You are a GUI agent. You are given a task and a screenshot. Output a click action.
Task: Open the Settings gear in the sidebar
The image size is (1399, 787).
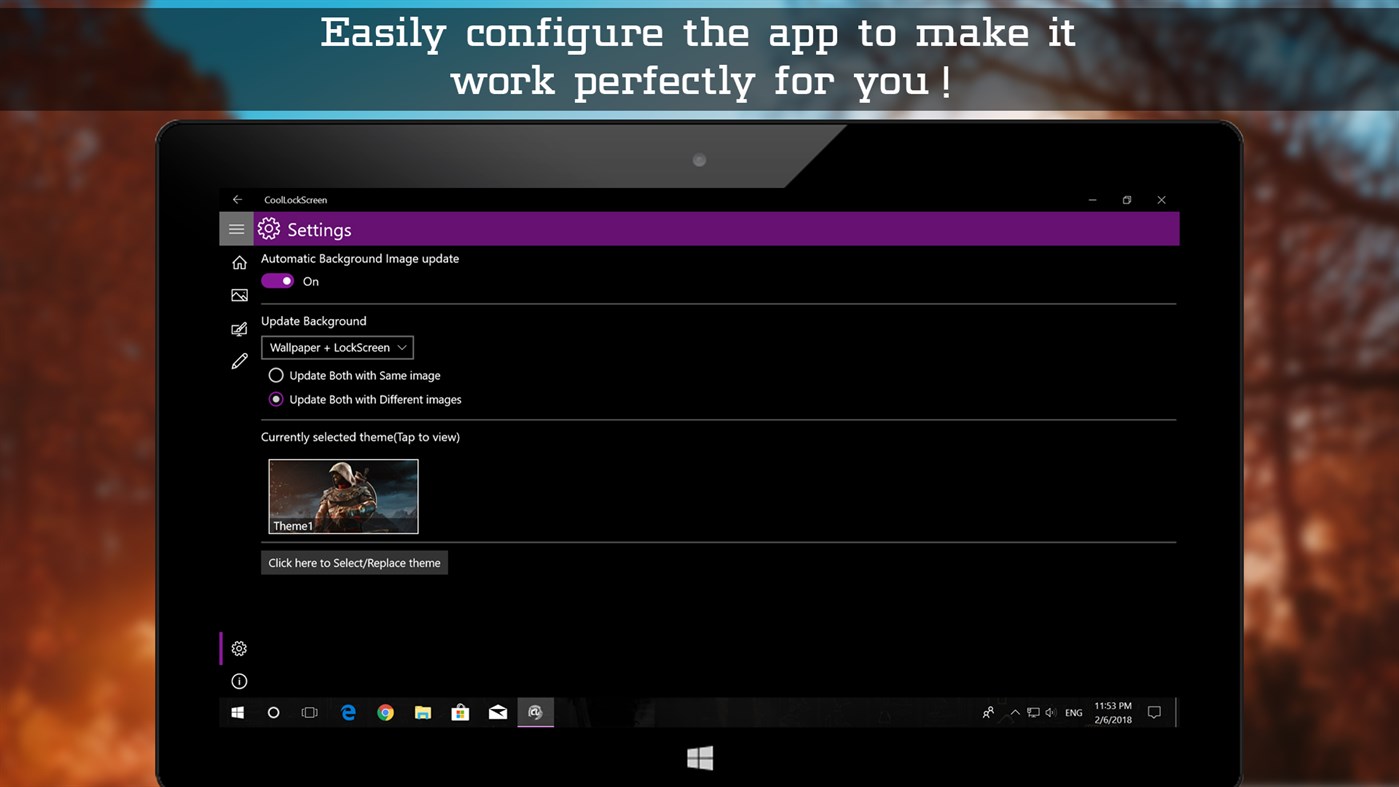[x=238, y=648]
